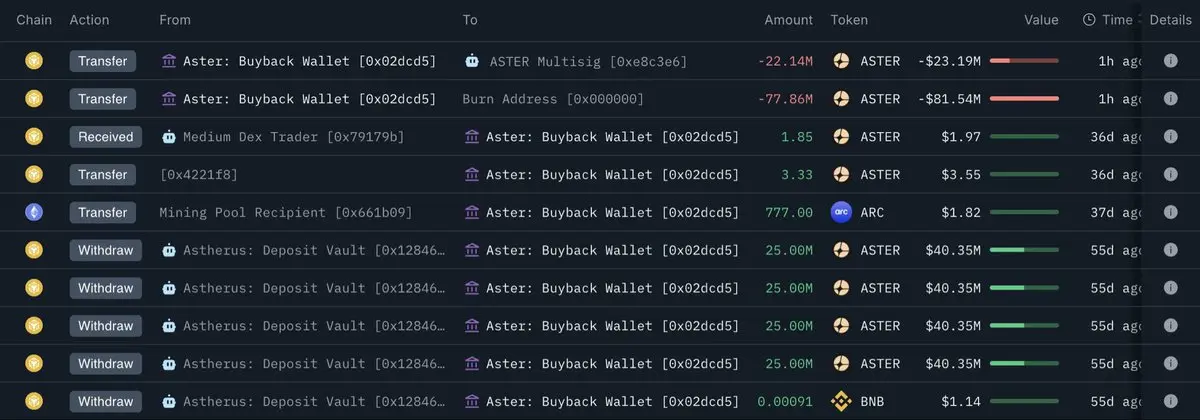Viewport: 1200px width, 420px height.
Task: Click the -$23.19M value bar
Action: pos(1024,61)
